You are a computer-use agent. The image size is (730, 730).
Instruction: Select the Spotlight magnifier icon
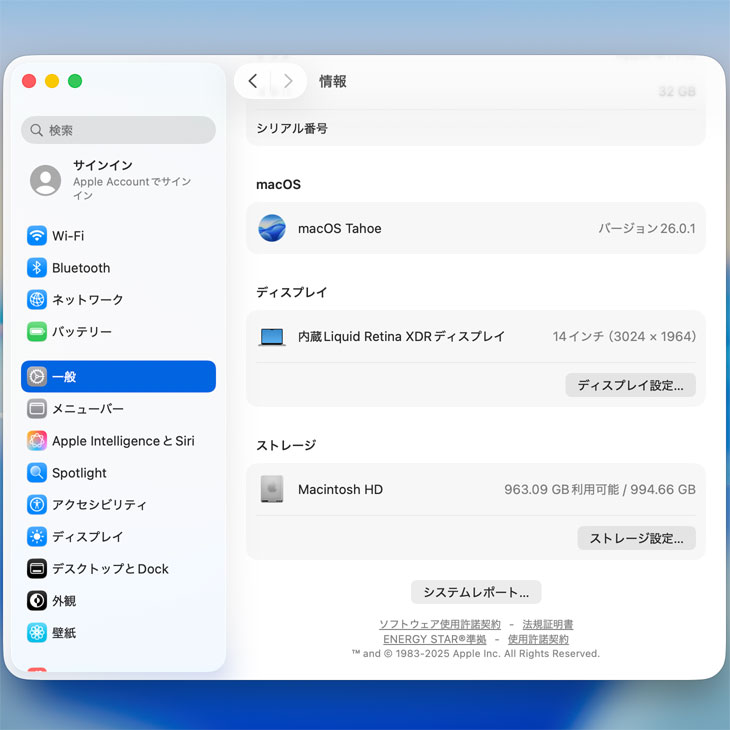37,473
